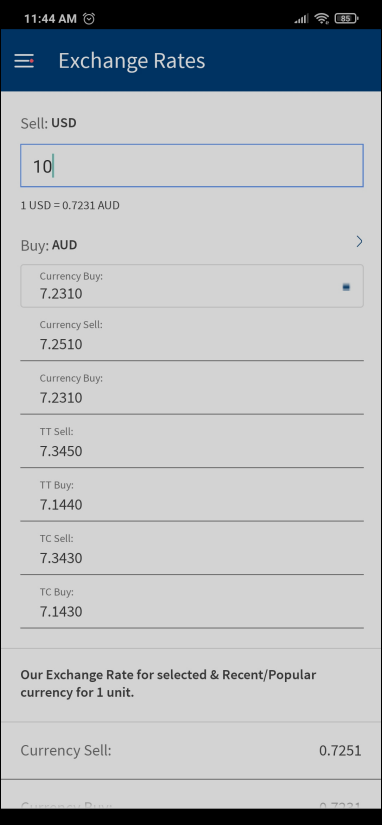The height and width of the screenshot is (825, 382).
Task: Tap the Buy: AUD label
Action: (x=49, y=245)
